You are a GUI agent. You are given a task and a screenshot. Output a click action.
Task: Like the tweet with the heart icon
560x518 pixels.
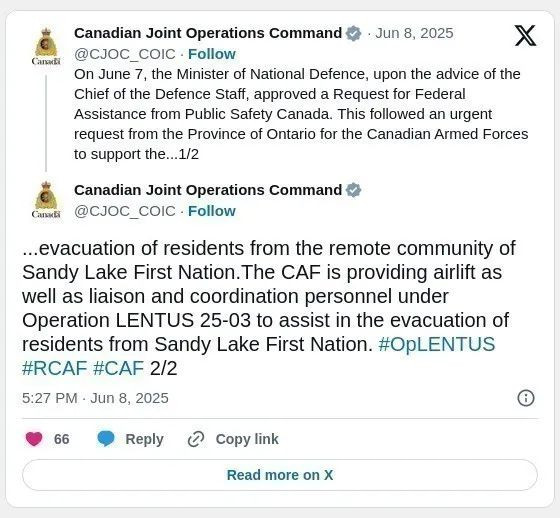(x=34, y=439)
